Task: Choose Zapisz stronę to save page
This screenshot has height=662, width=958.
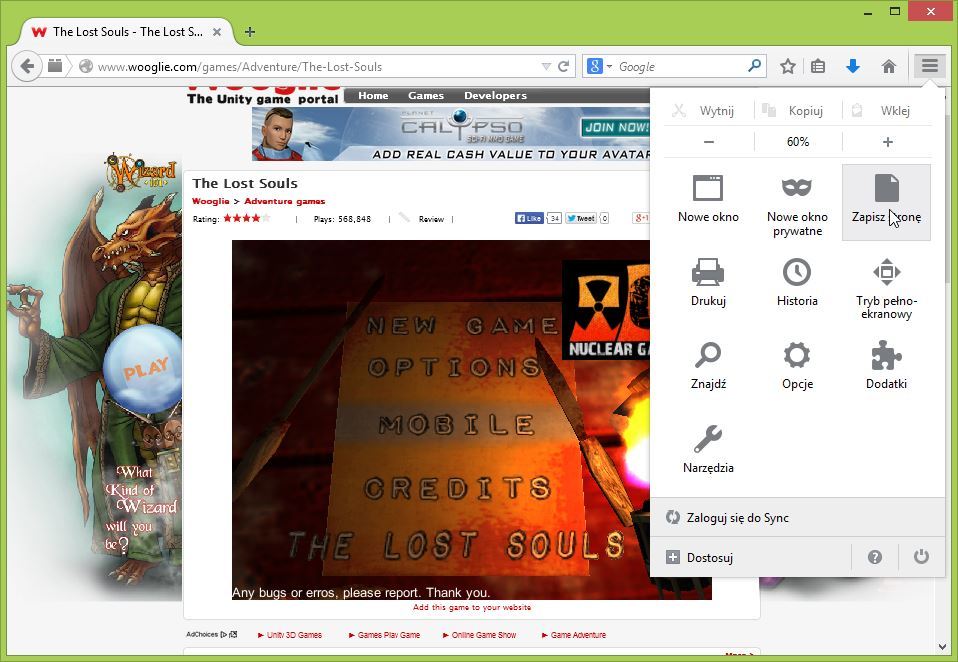Action: (886, 200)
